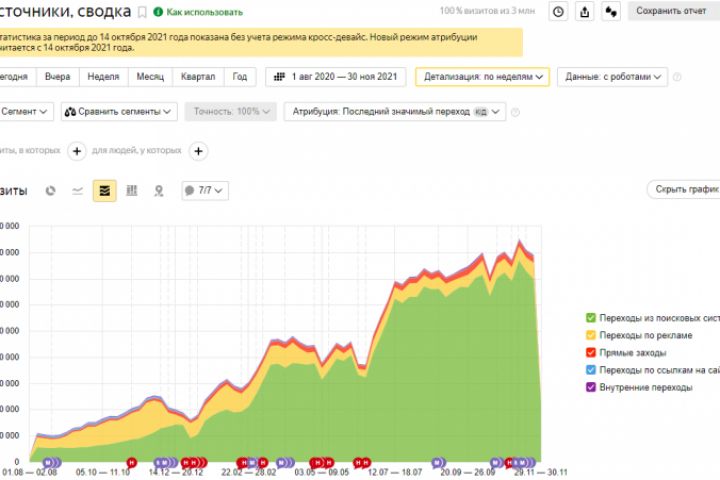Click the red note marker near 05.10 — 11.10
Image resolution: width=720 pixels, height=480 pixels.
132,463
